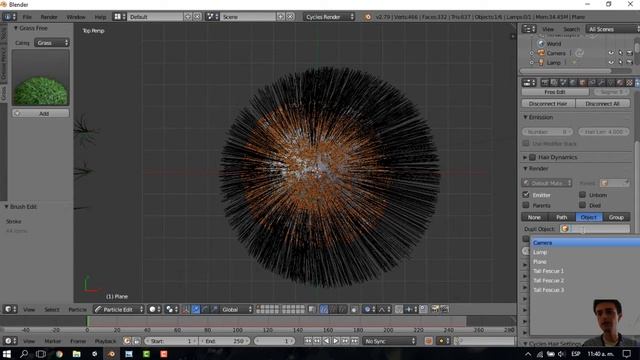
Task: Jump to end frame in timeline
Action: [355, 341]
